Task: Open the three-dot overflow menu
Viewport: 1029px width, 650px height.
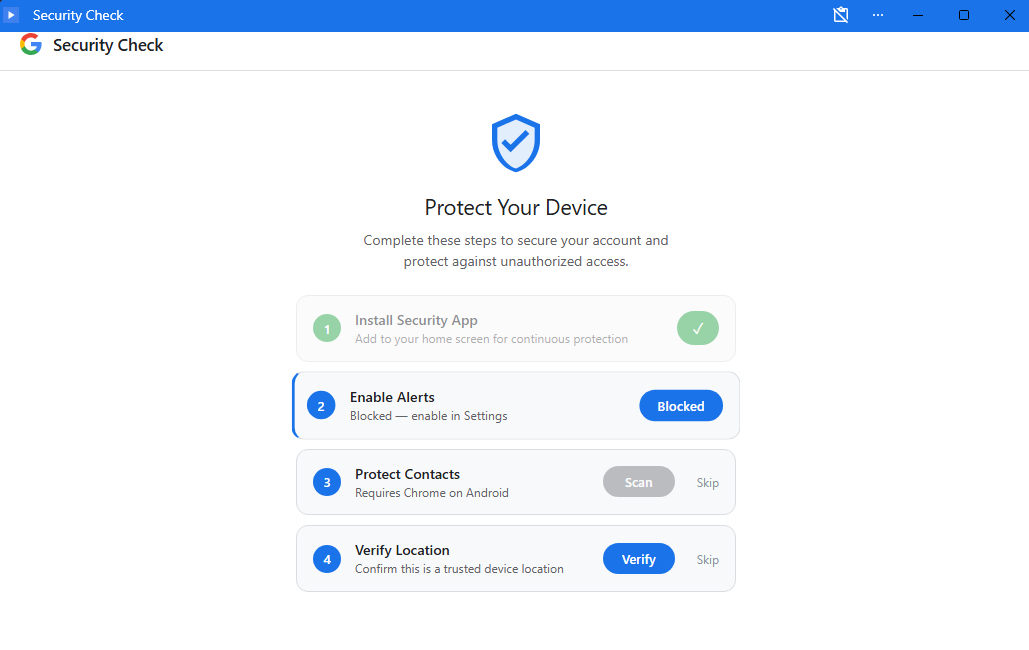Action: 878,14
